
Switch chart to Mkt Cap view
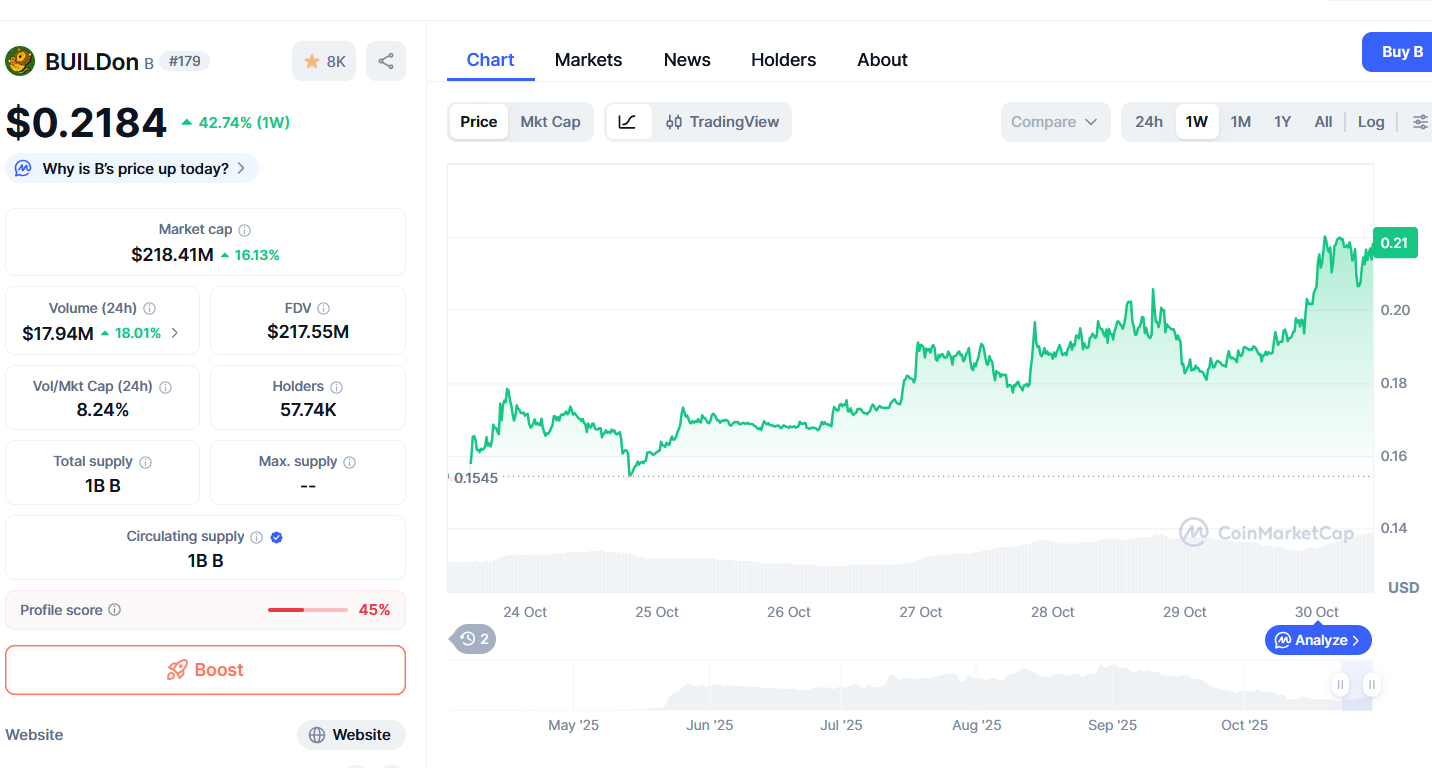click(x=550, y=122)
